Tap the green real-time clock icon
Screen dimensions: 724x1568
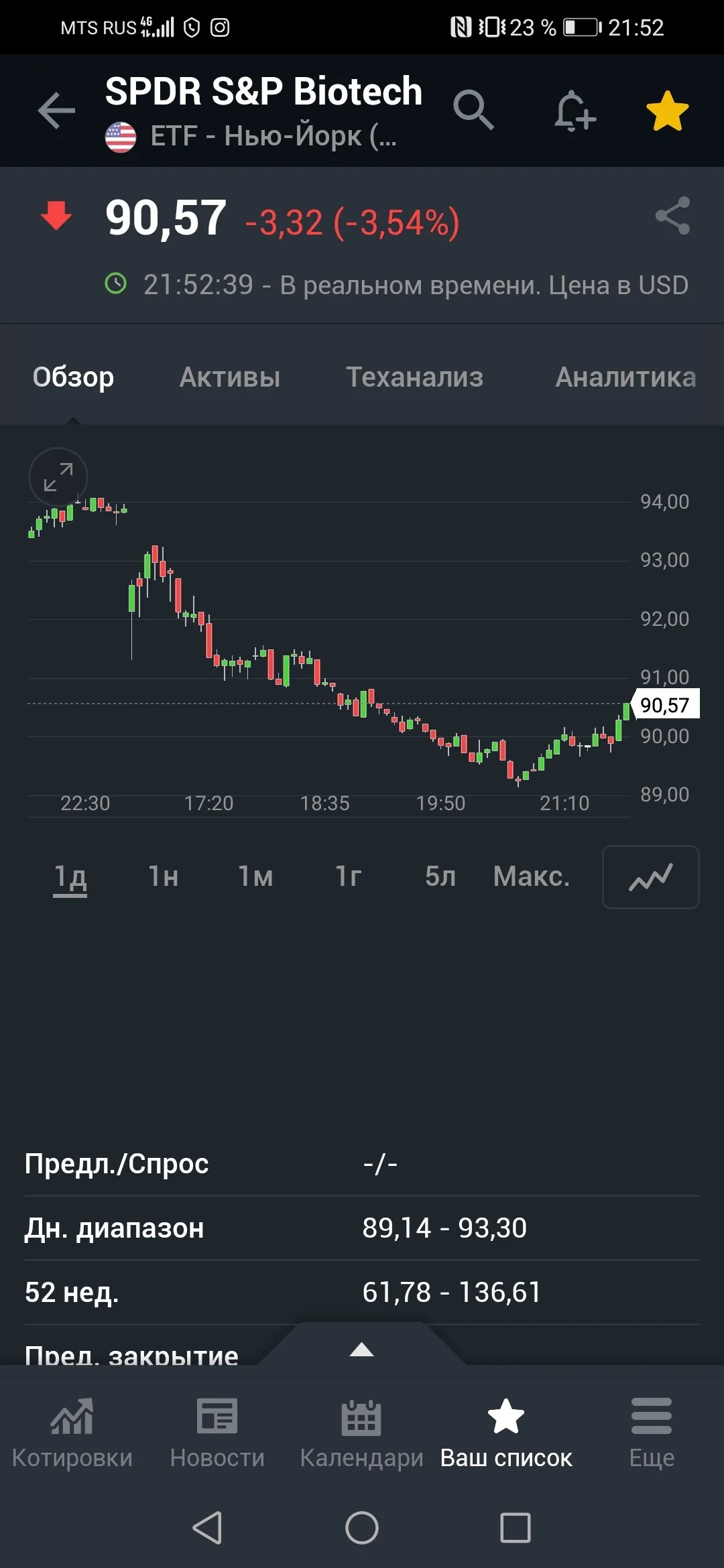click(x=116, y=284)
